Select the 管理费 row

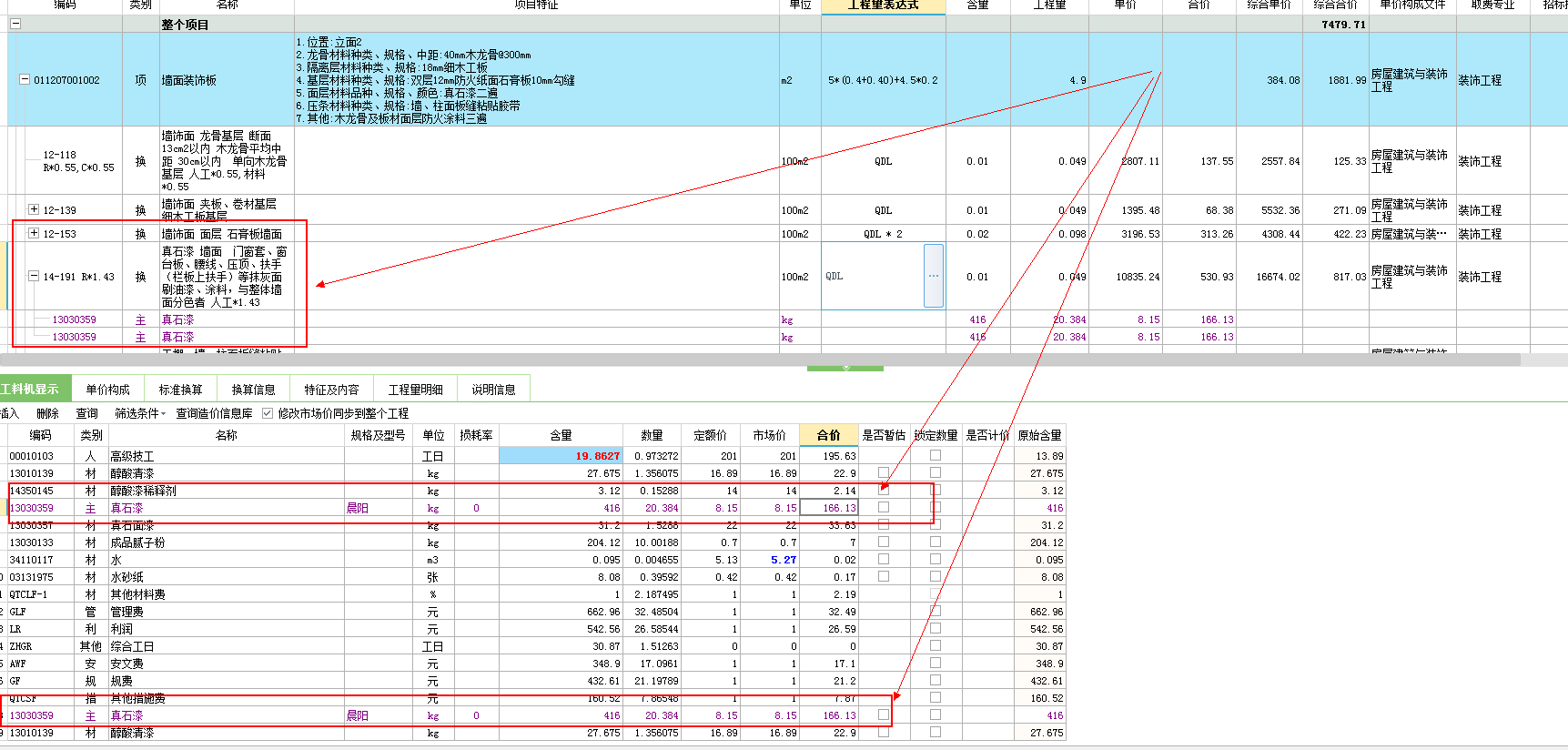532,612
